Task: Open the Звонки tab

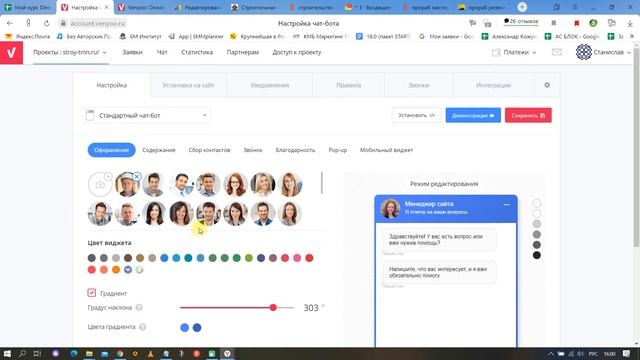Action: [x=418, y=85]
